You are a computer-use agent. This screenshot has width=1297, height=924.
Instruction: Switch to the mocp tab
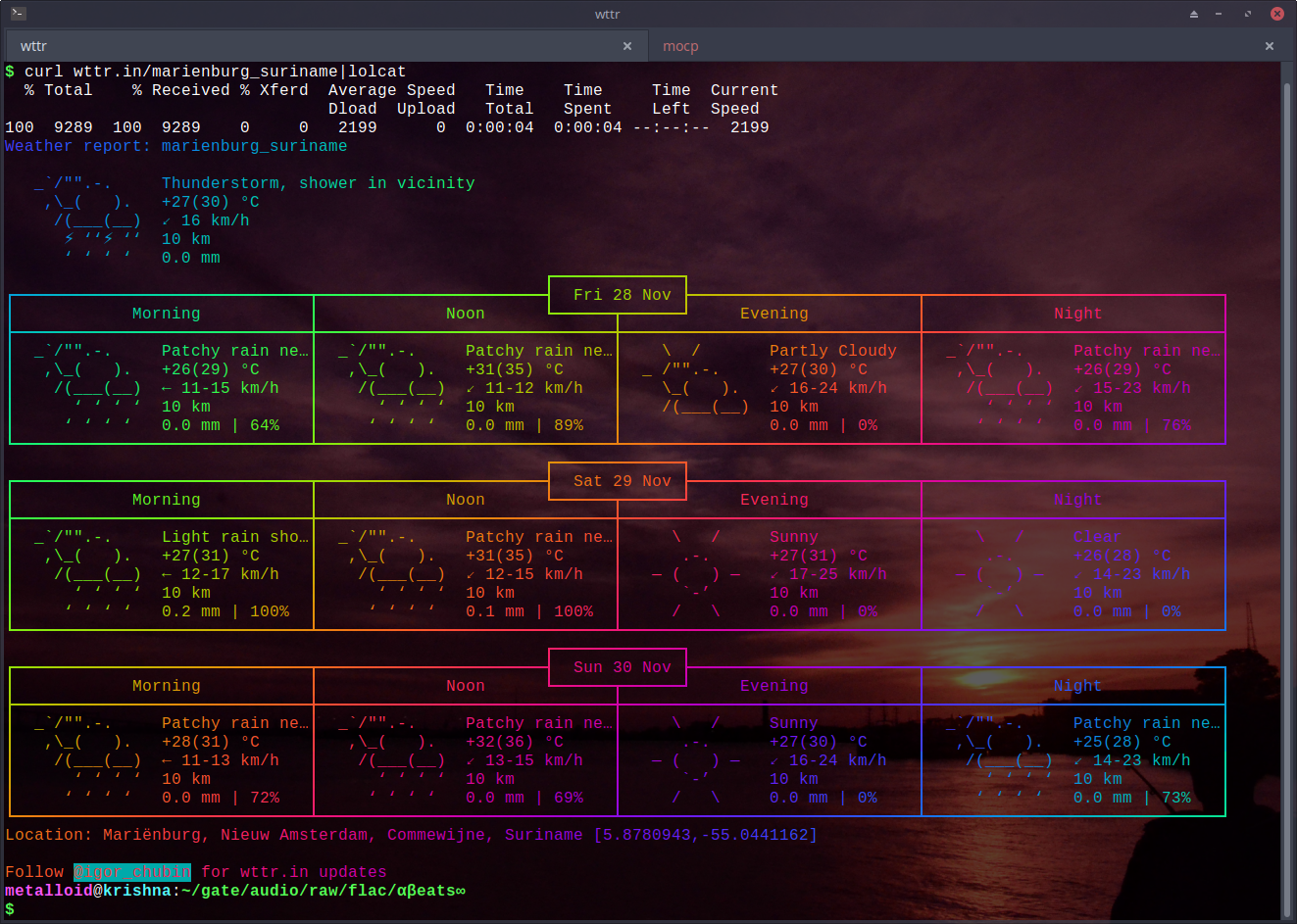[680, 46]
